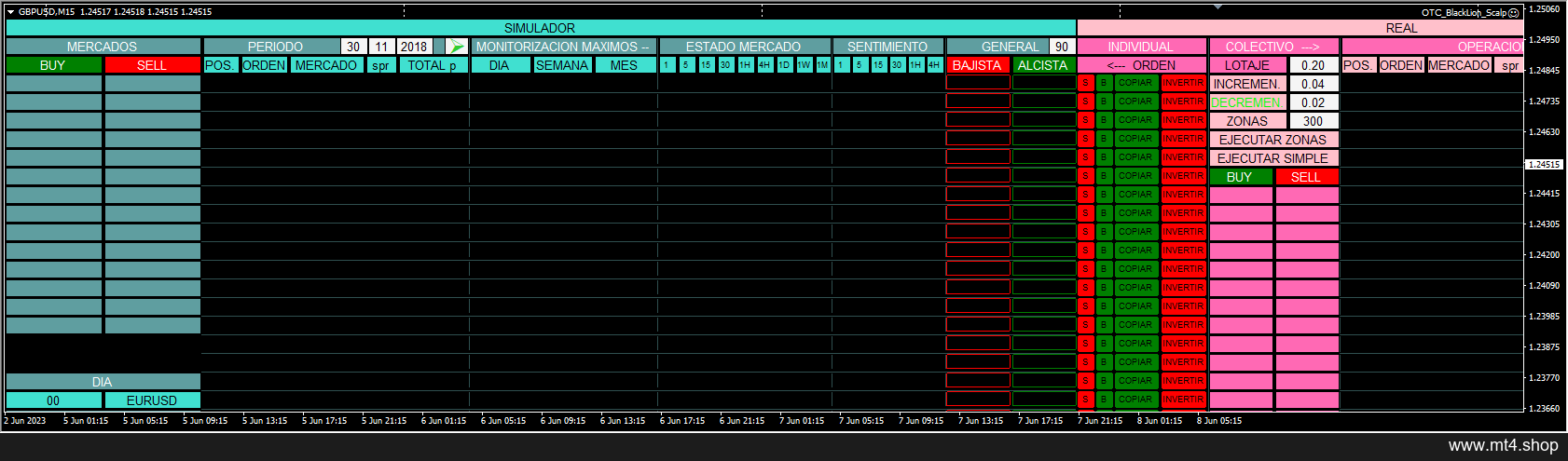Click the ZONAS label button
Screen dimensions: 1568x461
(1247, 121)
